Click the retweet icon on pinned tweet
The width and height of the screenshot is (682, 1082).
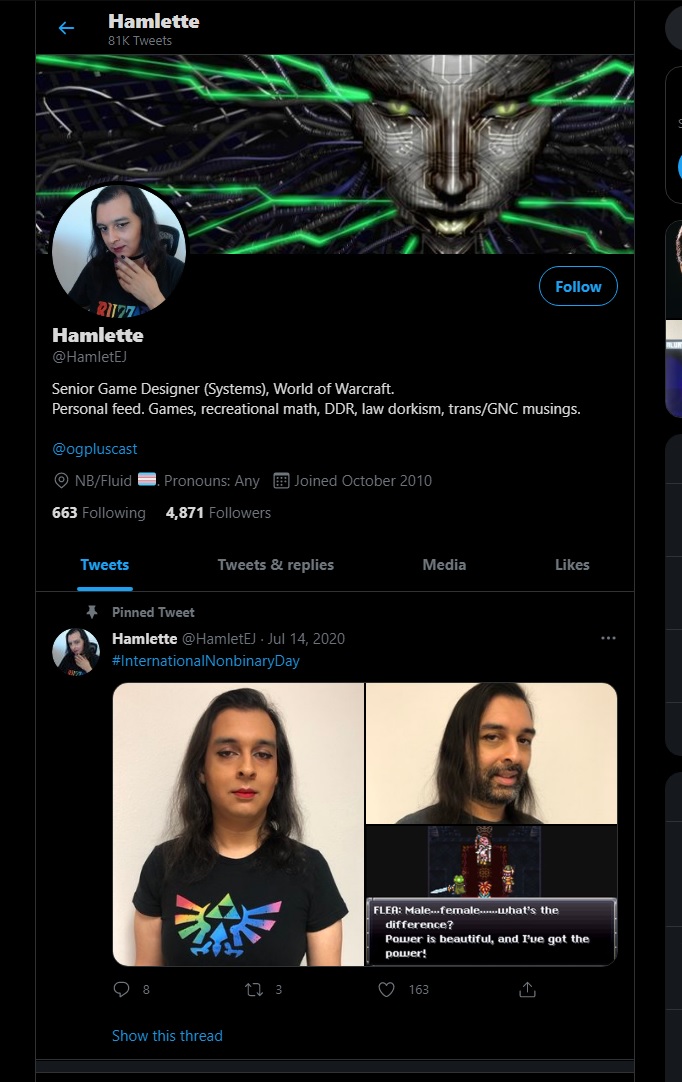point(253,990)
